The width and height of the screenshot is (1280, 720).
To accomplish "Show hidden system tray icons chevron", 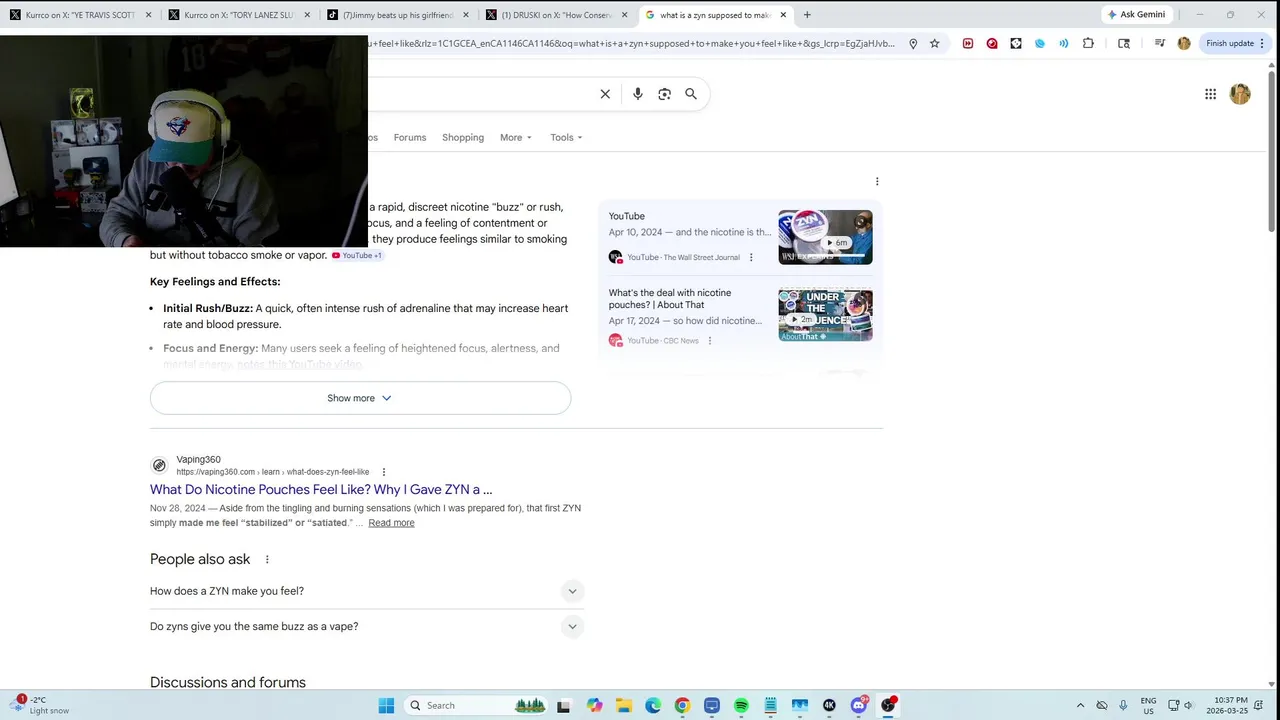I will click(x=1080, y=706).
